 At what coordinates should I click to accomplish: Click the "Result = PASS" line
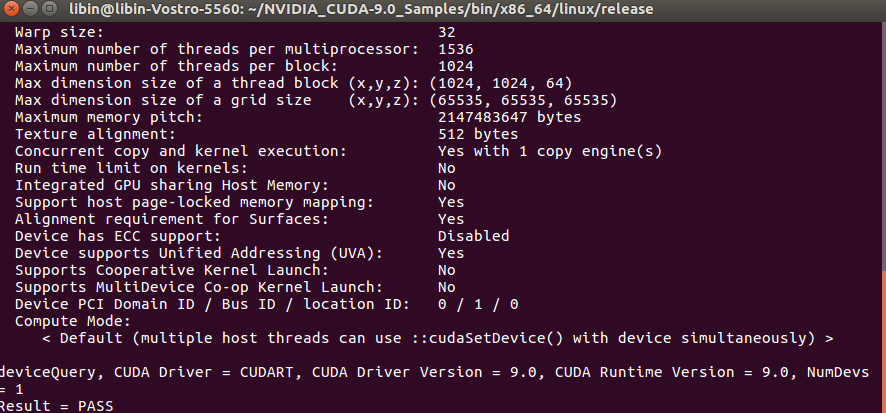point(57,406)
